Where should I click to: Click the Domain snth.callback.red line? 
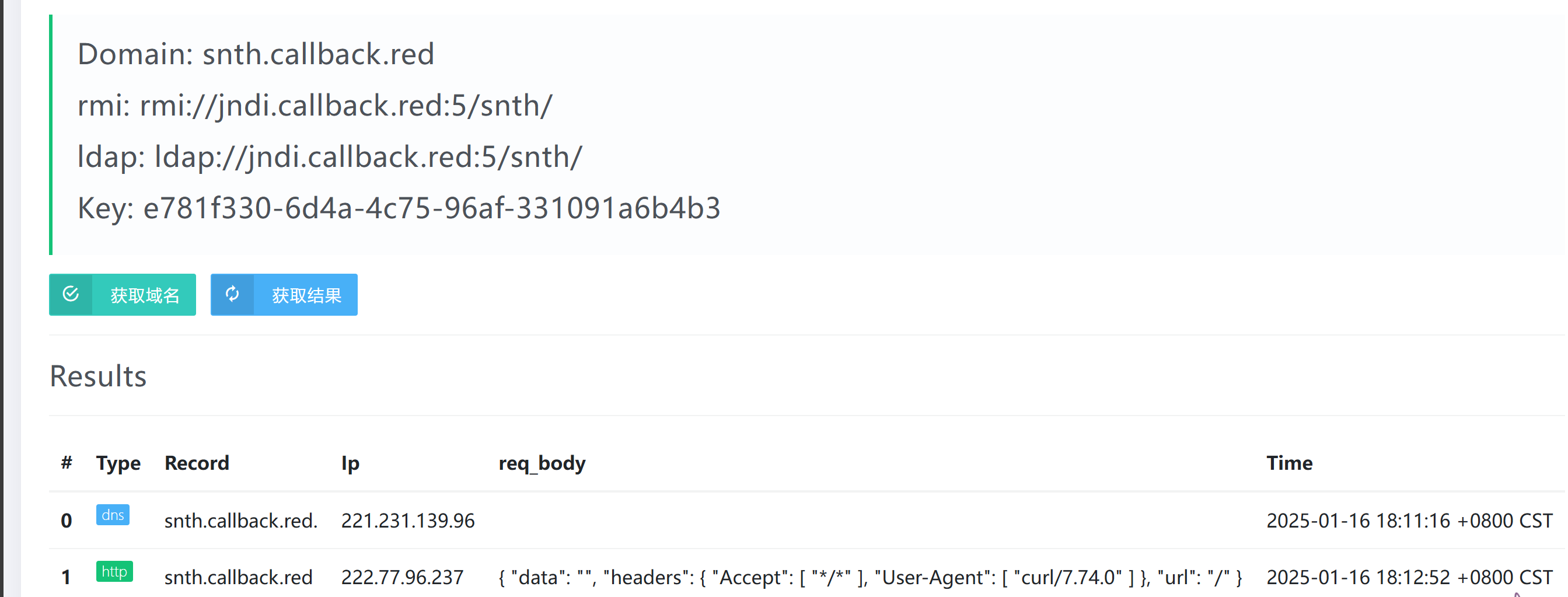[256, 54]
